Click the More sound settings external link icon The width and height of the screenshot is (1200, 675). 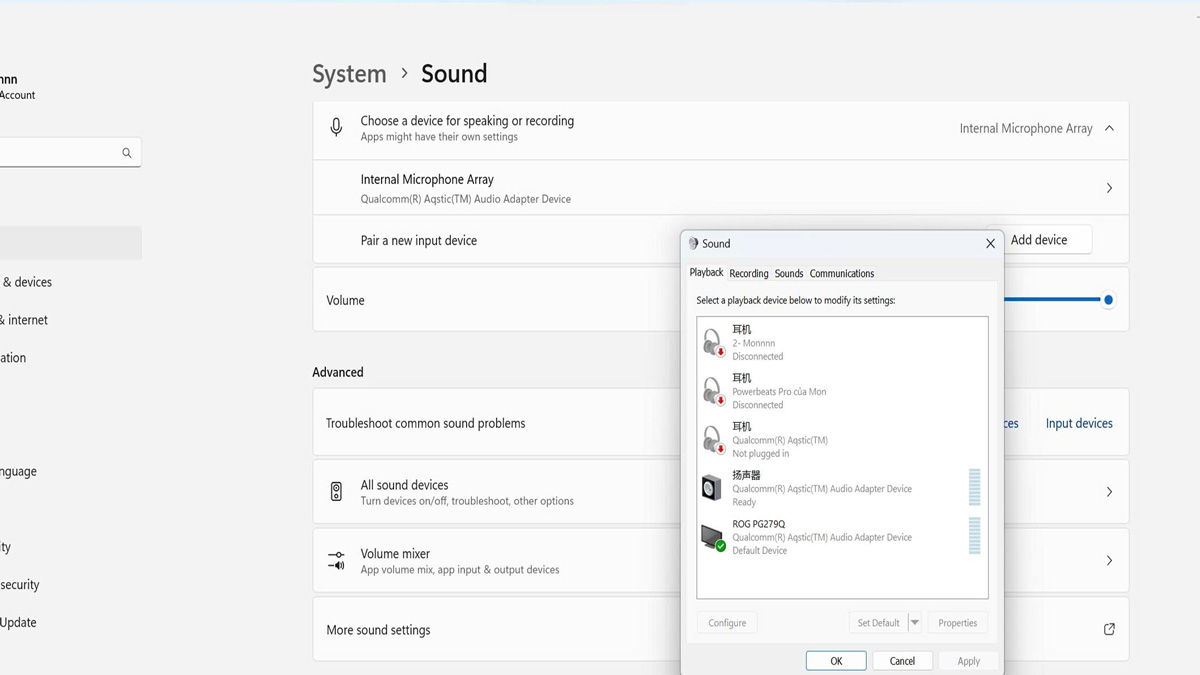[1109, 629]
